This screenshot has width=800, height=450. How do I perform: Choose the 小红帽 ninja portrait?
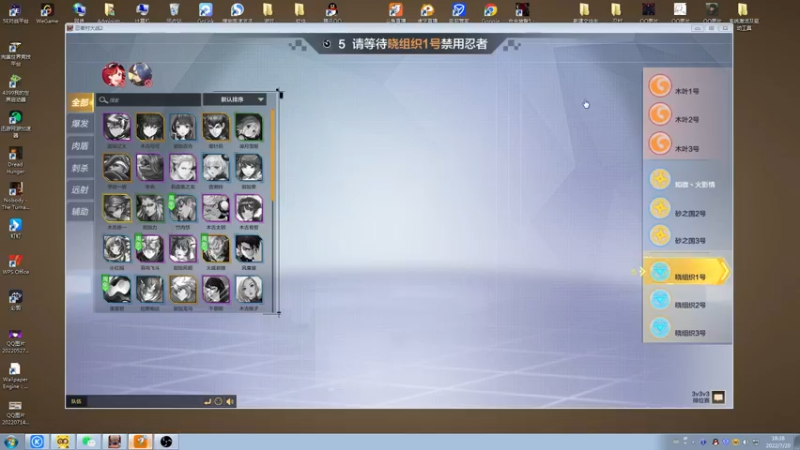tap(117, 248)
